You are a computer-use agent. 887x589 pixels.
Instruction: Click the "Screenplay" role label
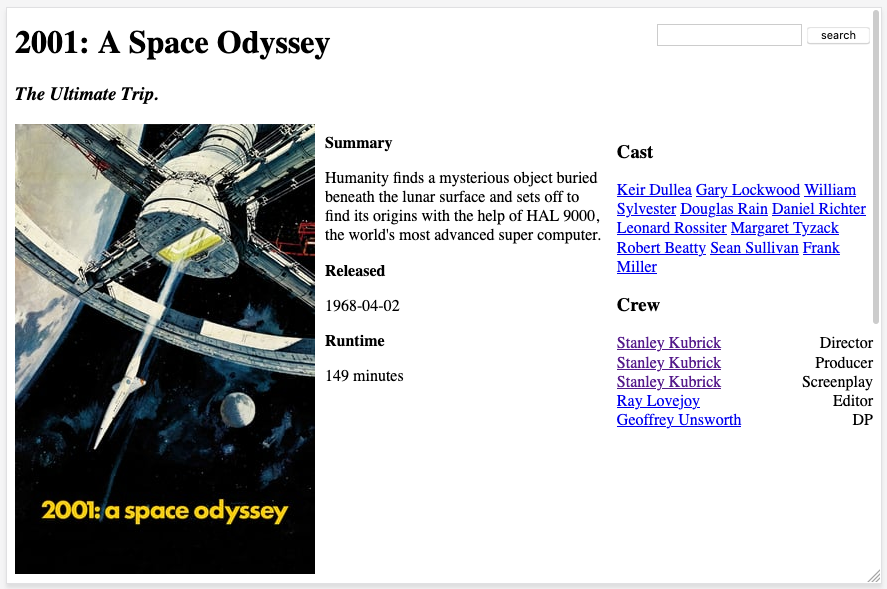click(837, 382)
